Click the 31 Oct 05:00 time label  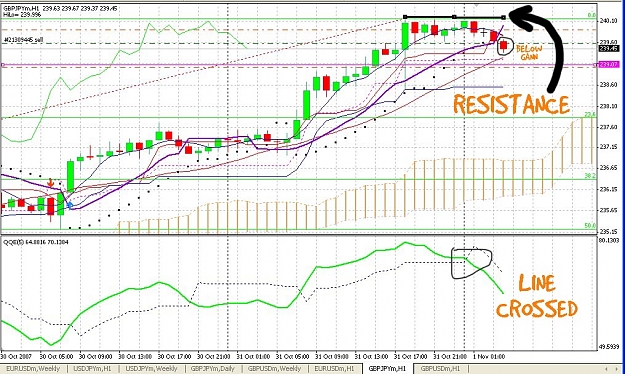tap(292, 356)
